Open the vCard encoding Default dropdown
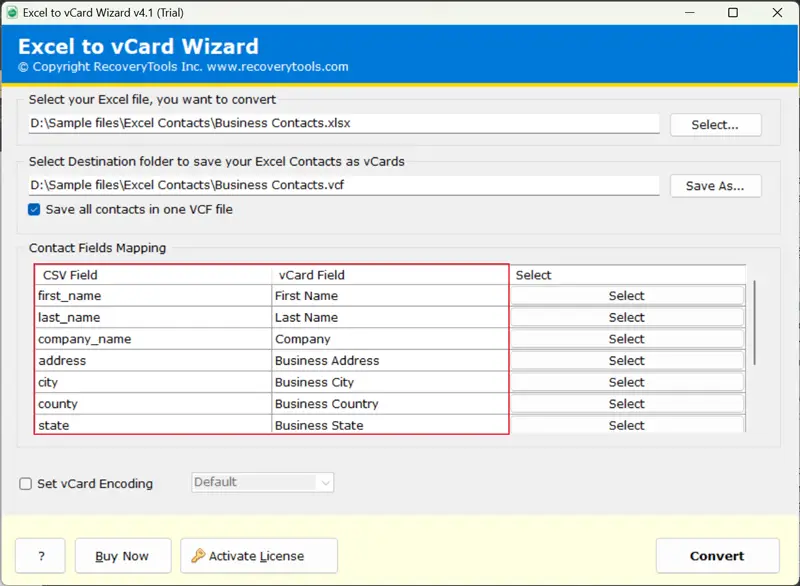 click(x=262, y=482)
